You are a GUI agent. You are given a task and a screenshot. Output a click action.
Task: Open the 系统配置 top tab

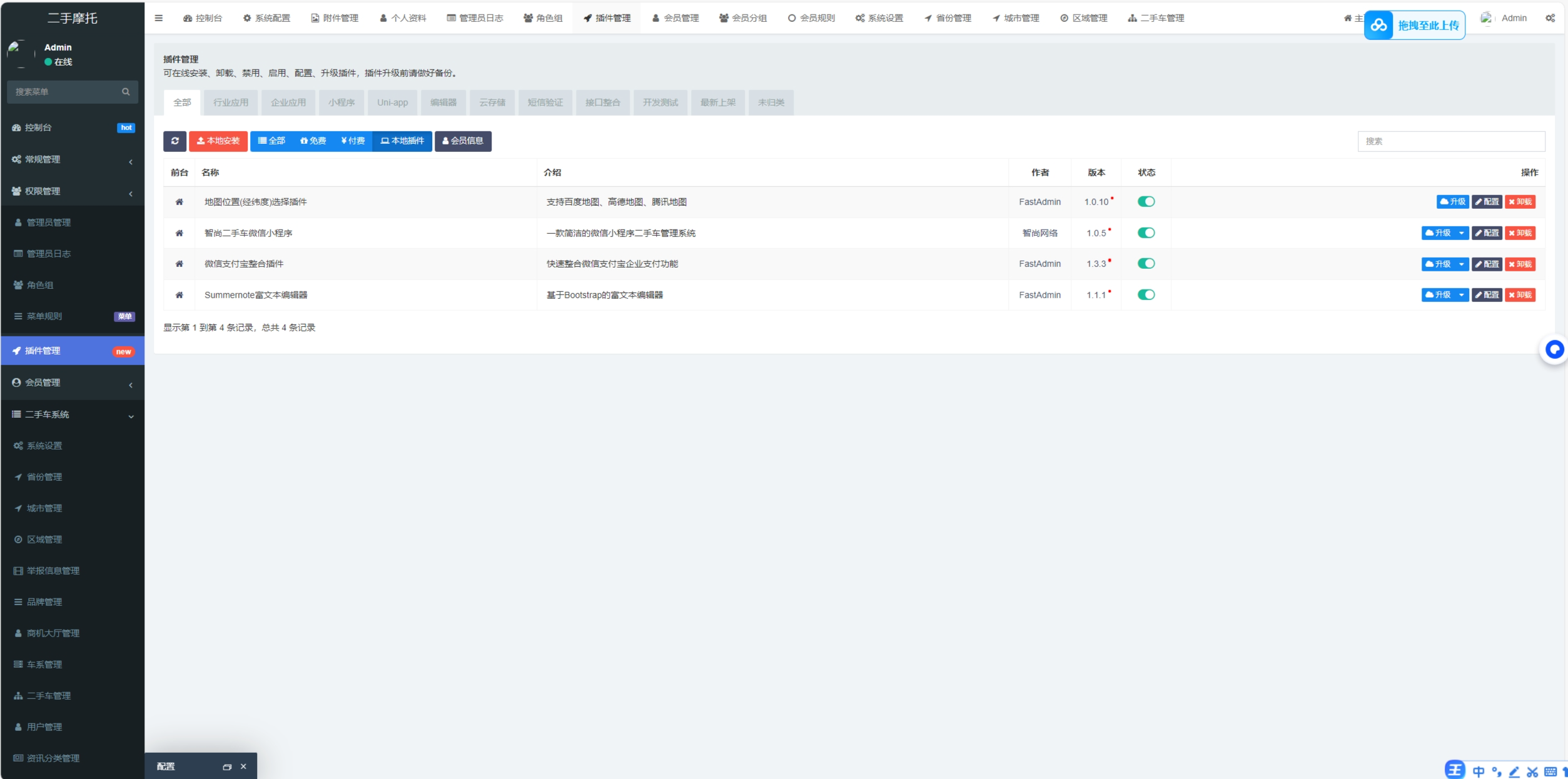[266, 18]
